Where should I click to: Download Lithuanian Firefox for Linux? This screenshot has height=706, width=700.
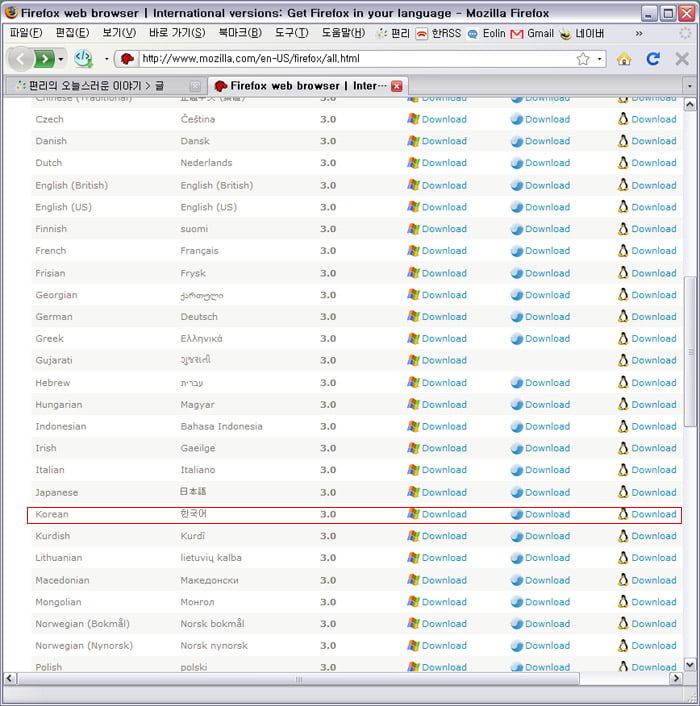pyautogui.click(x=654, y=558)
